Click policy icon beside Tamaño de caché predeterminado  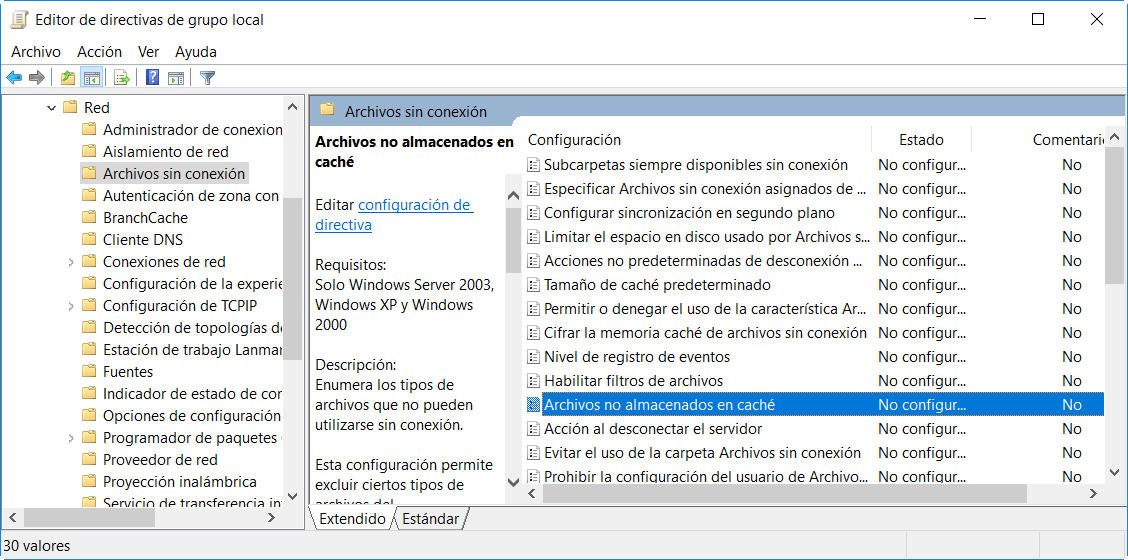534,285
